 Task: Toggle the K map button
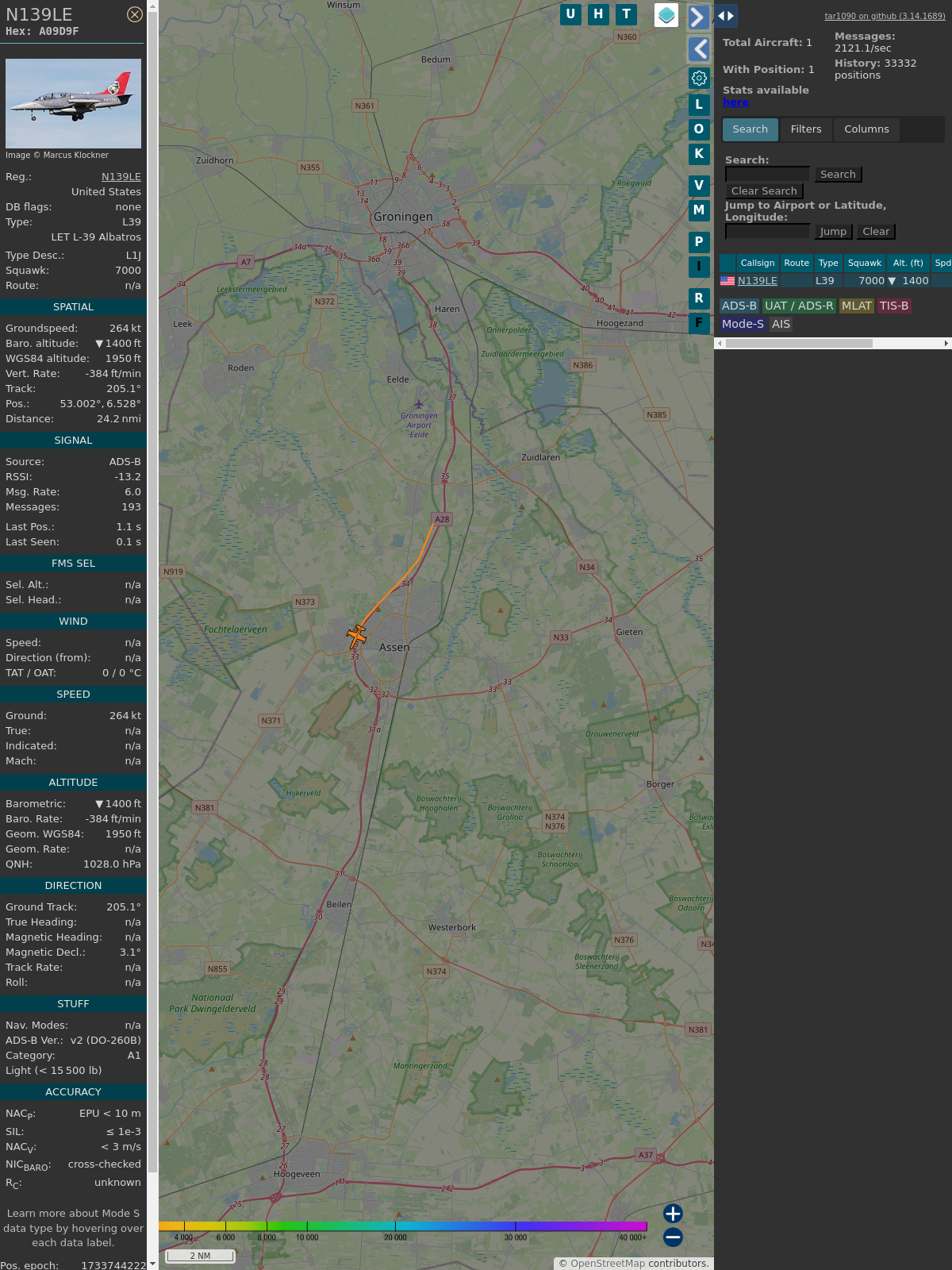(x=699, y=154)
